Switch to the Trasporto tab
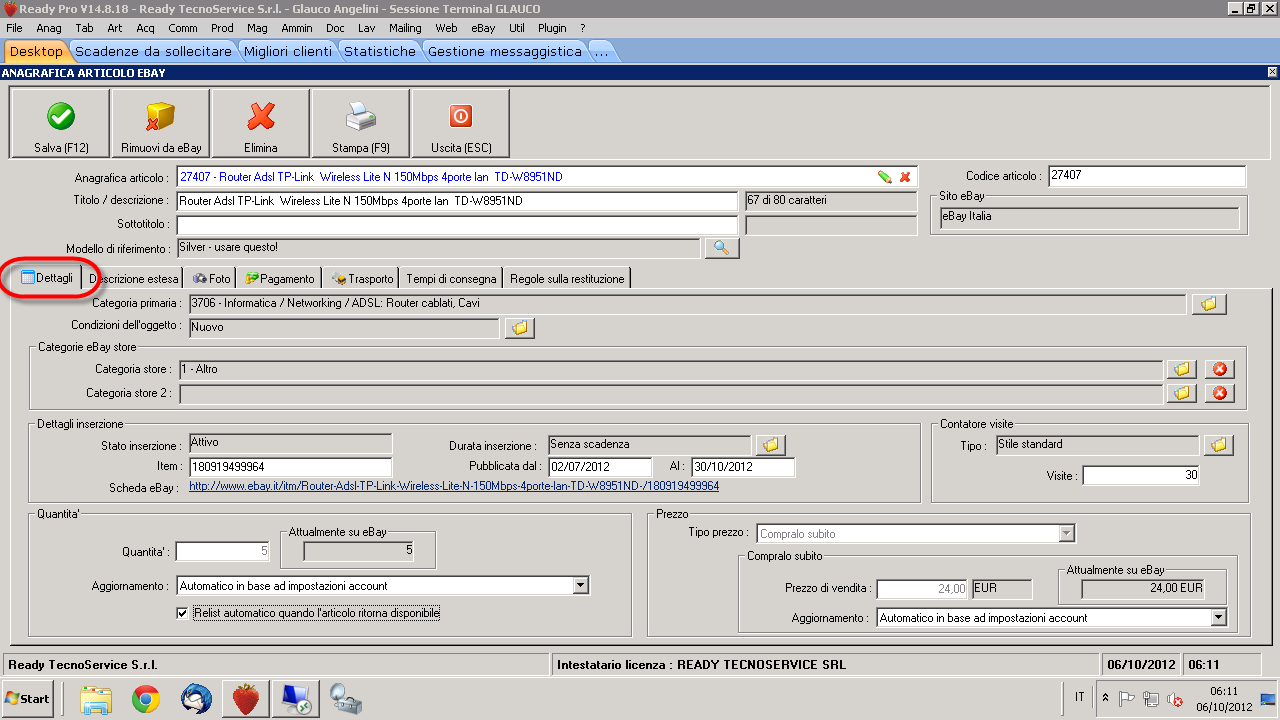This screenshot has height=720, width=1280. [x=362, y=279]
